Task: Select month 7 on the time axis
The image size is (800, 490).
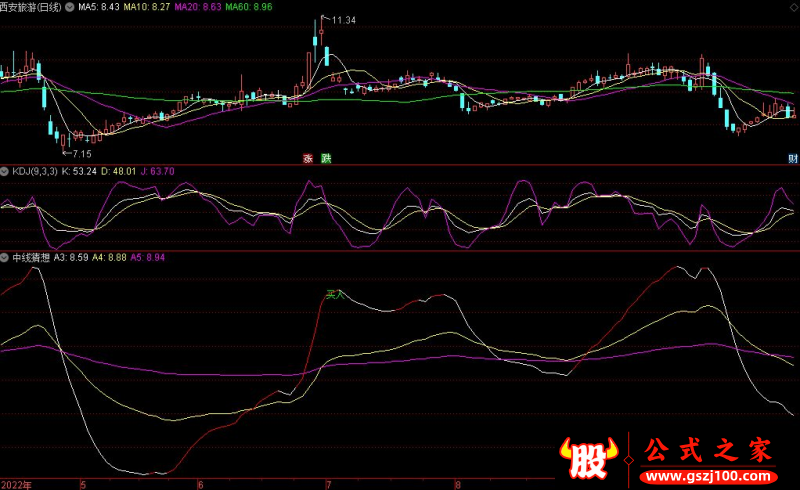Action: click(x=328, y=483)
